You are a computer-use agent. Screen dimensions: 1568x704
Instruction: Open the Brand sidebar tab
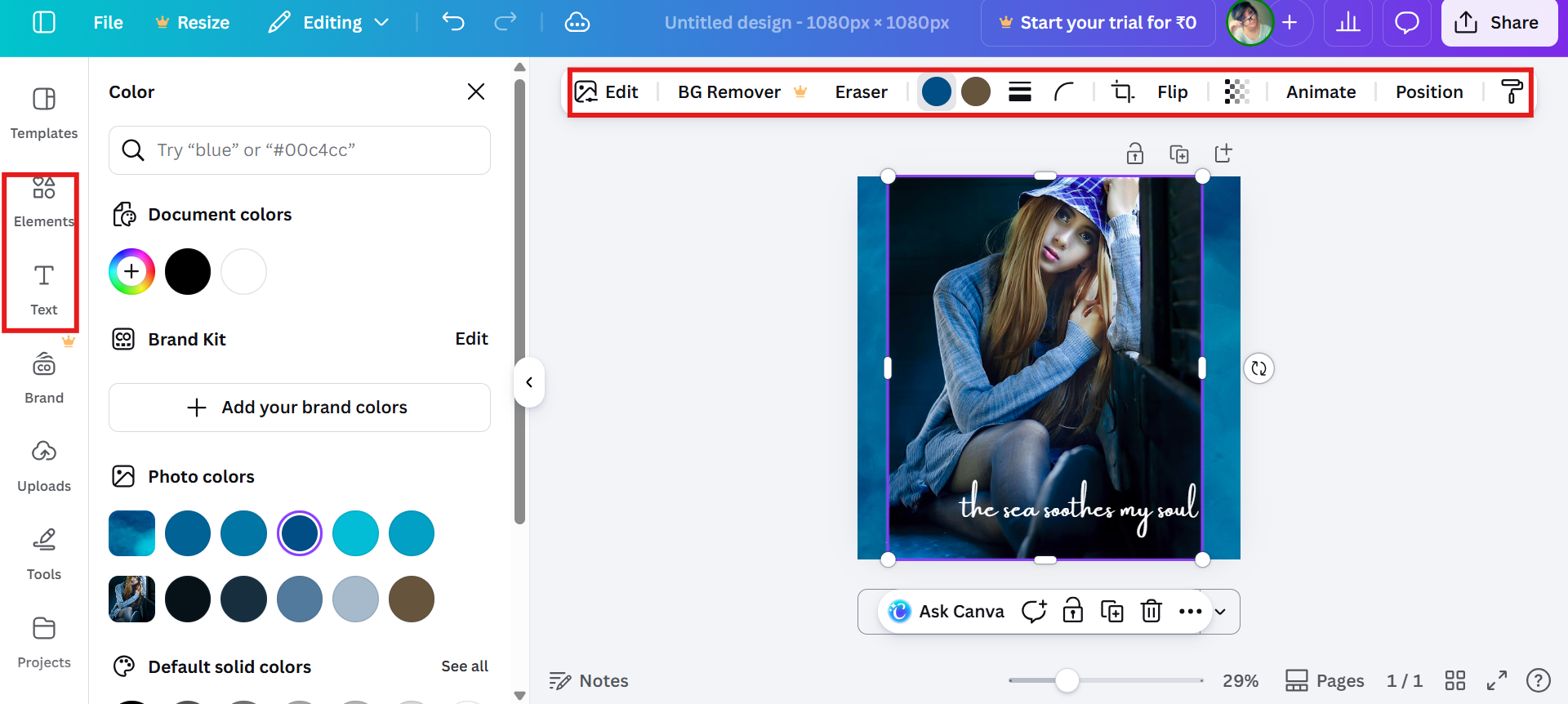(x=44, y=378)
